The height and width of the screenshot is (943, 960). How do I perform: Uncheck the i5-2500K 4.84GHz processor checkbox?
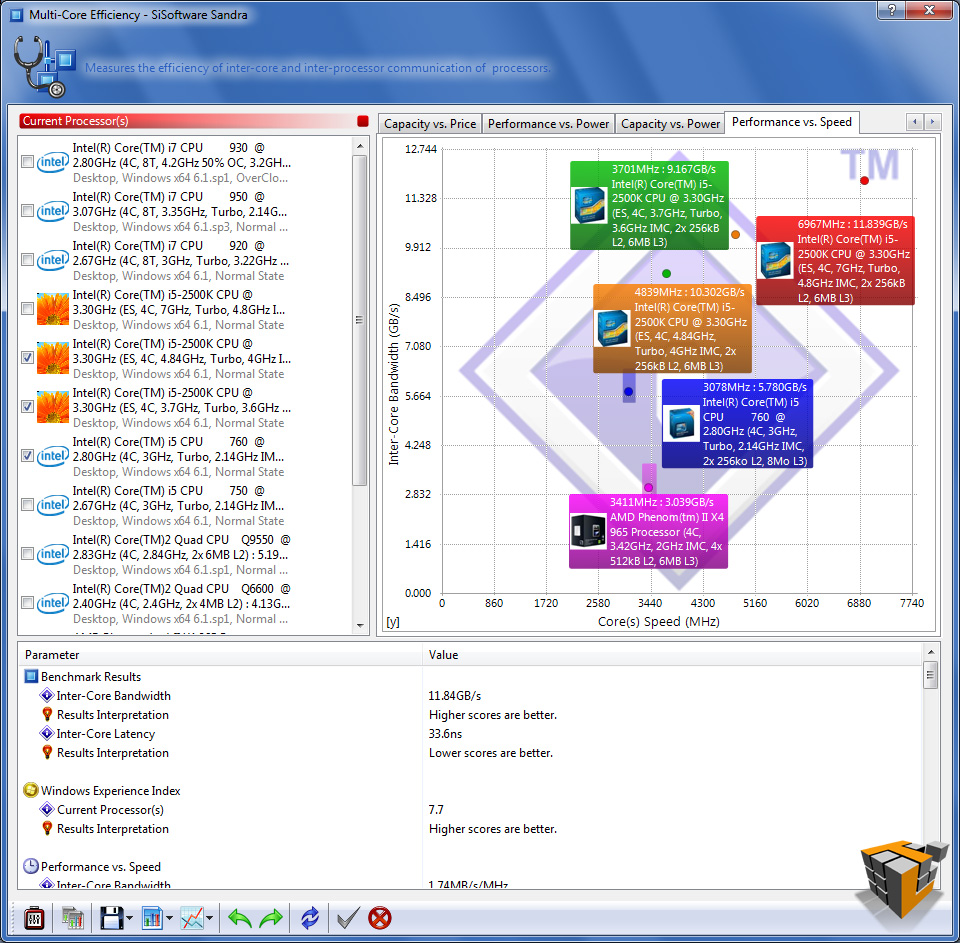27,358
